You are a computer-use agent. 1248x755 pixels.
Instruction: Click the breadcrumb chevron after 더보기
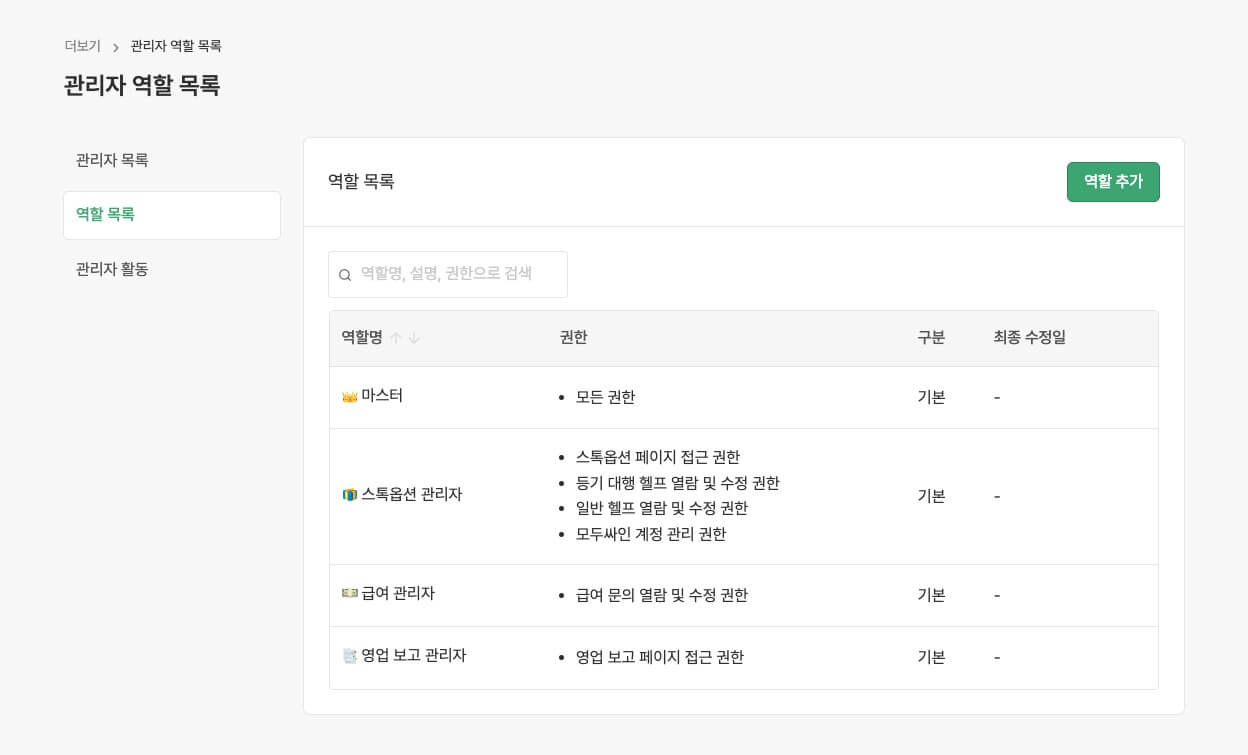click(116, 47)
